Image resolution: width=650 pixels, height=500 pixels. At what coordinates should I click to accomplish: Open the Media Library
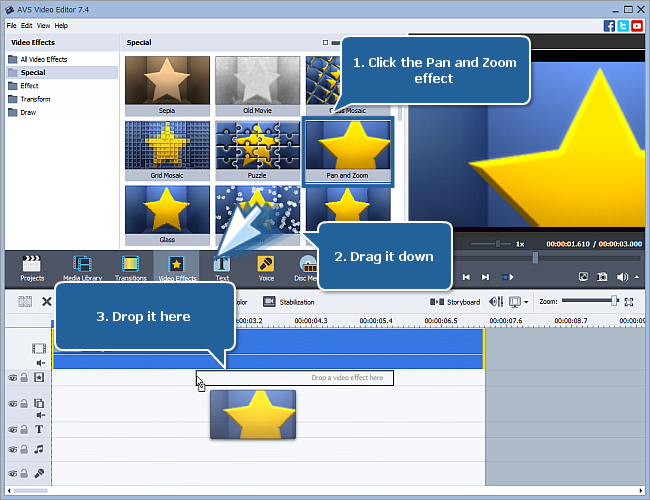click(82, 268)
